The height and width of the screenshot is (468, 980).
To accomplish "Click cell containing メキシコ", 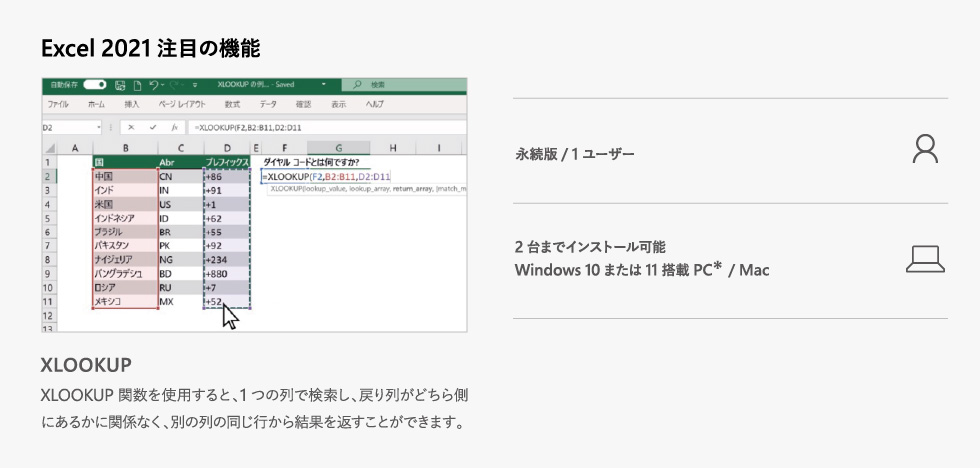I will [125, 302].
